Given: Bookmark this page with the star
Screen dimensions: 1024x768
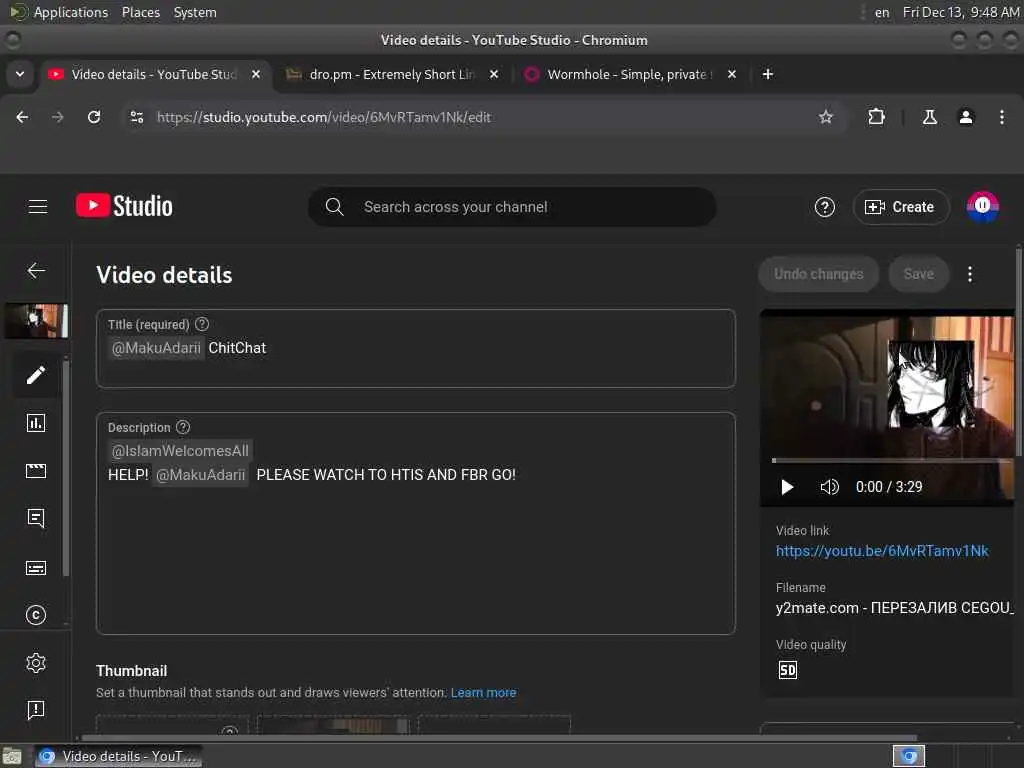Looking at the screenshot, I should pyautogui.click(x=825, y=117).
